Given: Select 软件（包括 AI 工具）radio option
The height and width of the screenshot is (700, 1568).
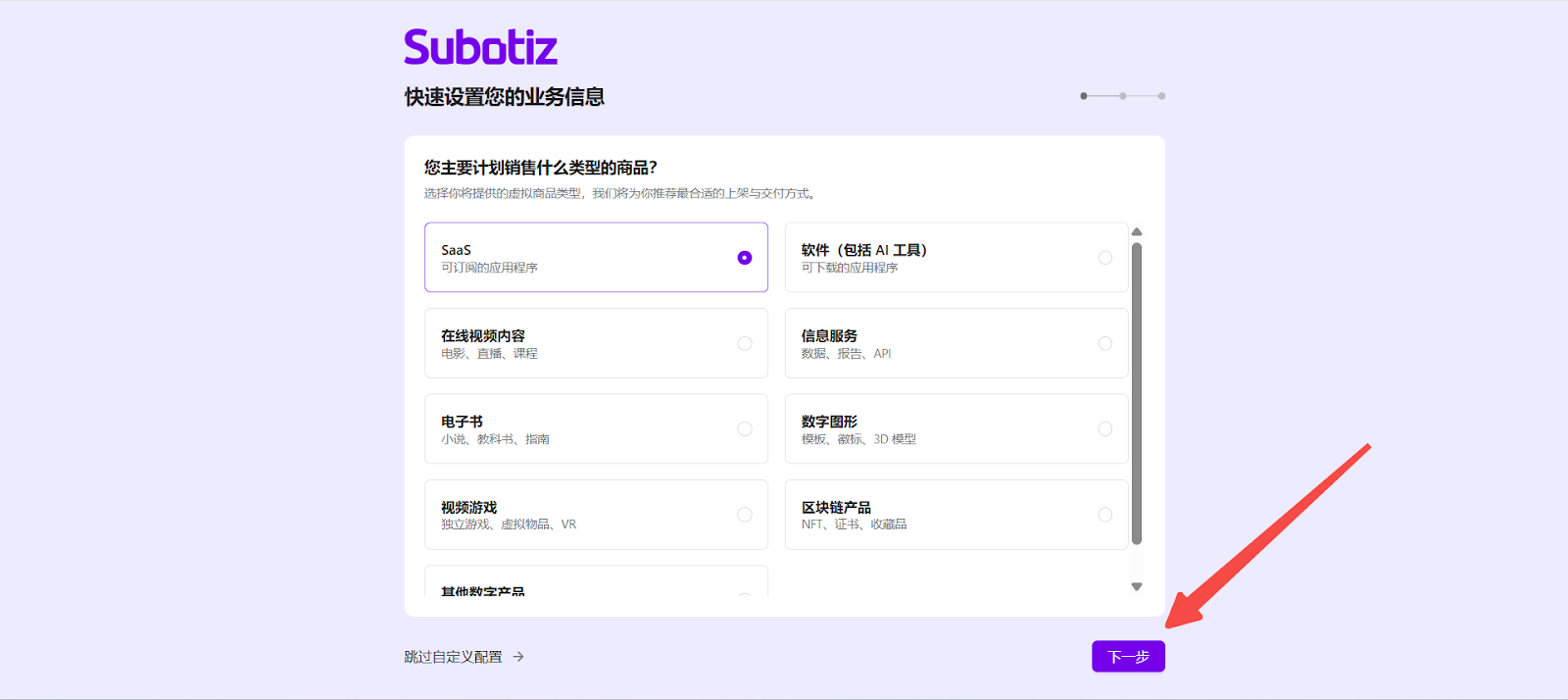Looking at the screenshot, I should coord(1104,258).
